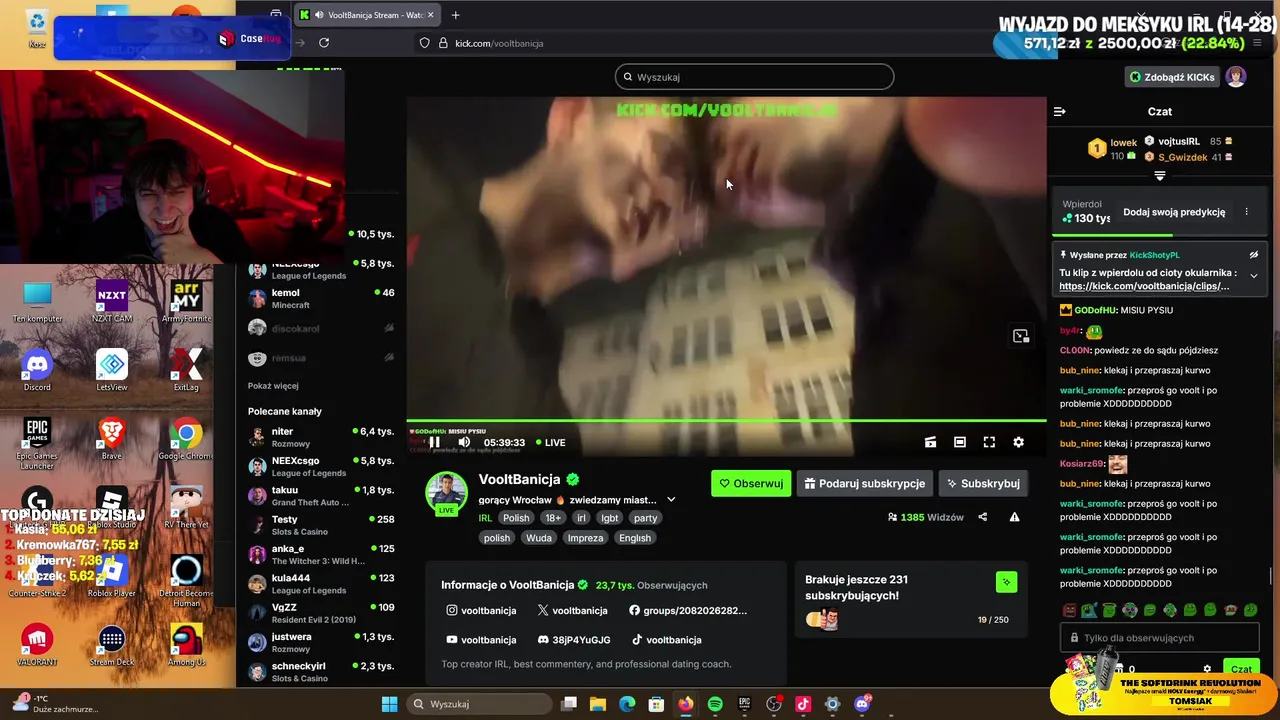The image size is (1280, 720).
Task: Open the Windows Start menu
Action: tap(390, 704)
